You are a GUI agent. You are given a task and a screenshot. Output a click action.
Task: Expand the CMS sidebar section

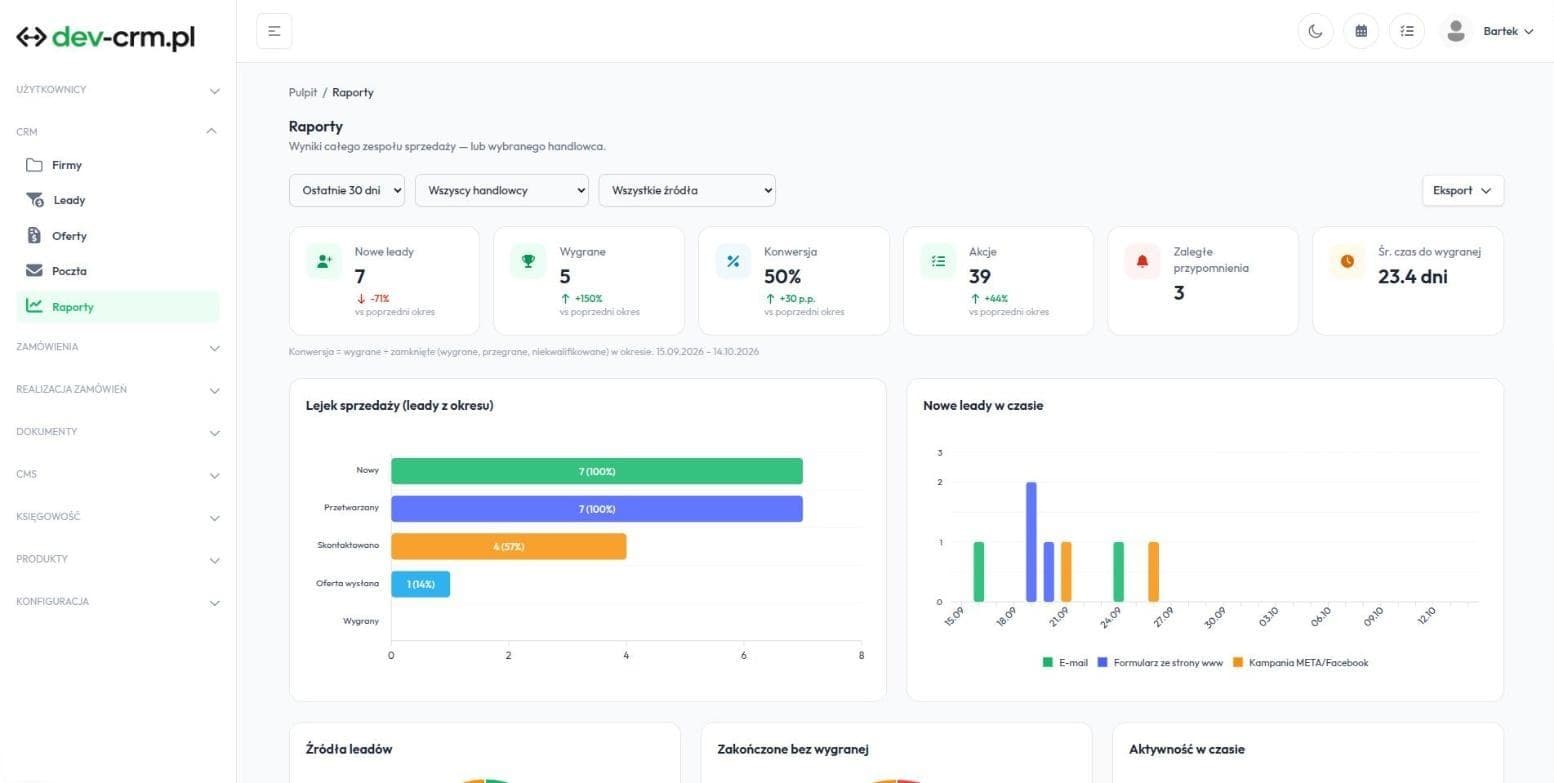[x=118, y=474]
